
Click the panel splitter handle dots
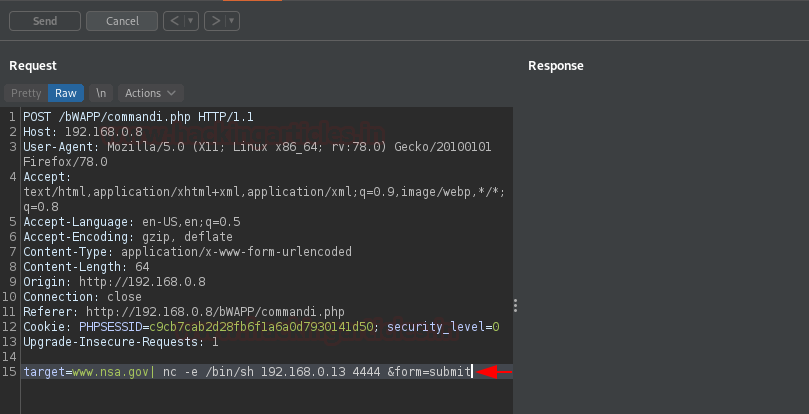[515, 306]
